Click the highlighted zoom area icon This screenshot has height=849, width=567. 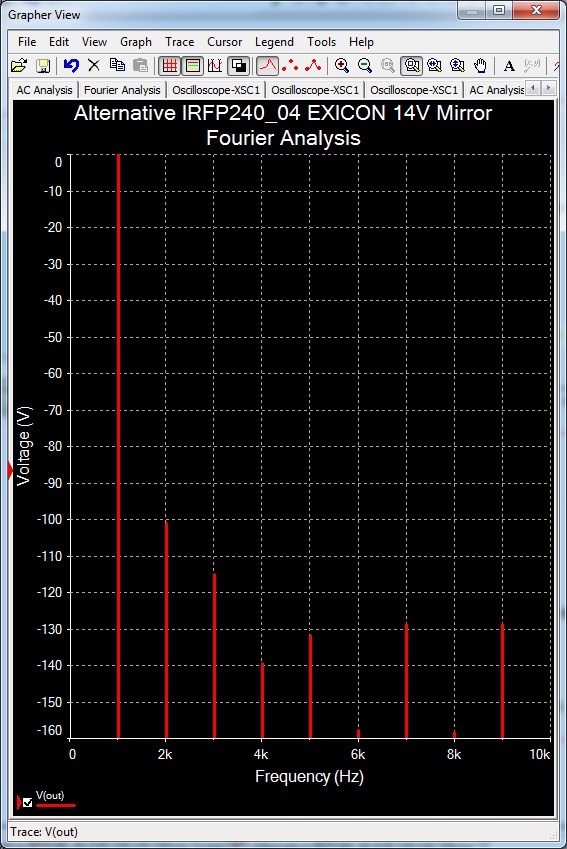pyautogui.click(x=412, y=66)
